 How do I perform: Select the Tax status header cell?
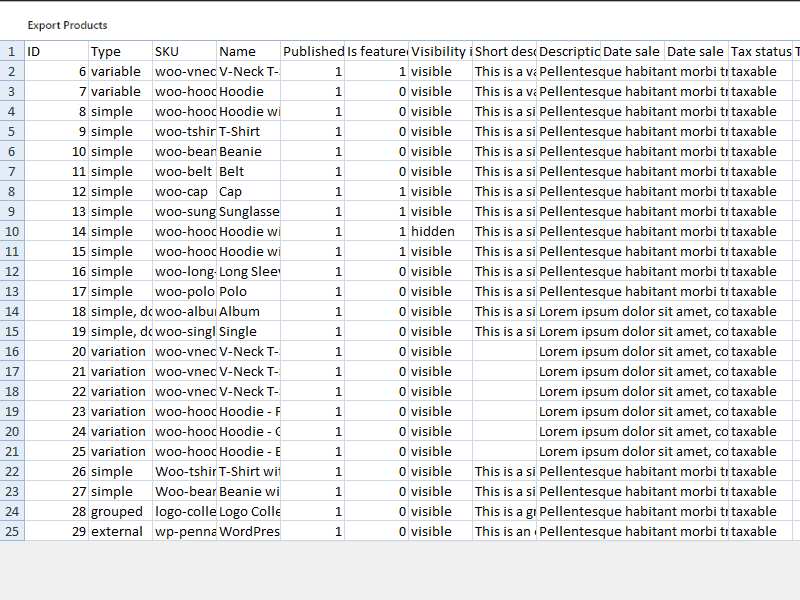click(x=760, y=51)
